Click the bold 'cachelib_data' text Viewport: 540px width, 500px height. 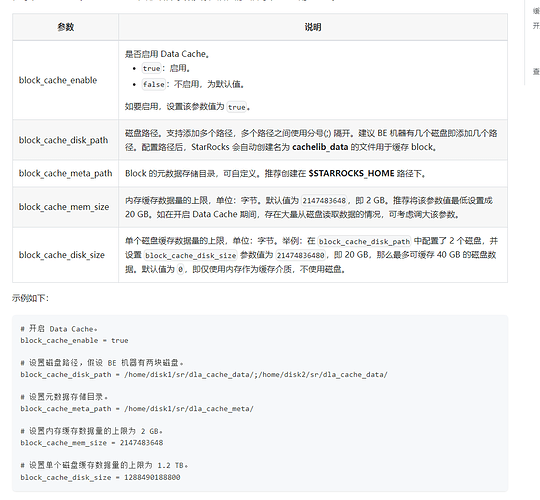[320, 147]
